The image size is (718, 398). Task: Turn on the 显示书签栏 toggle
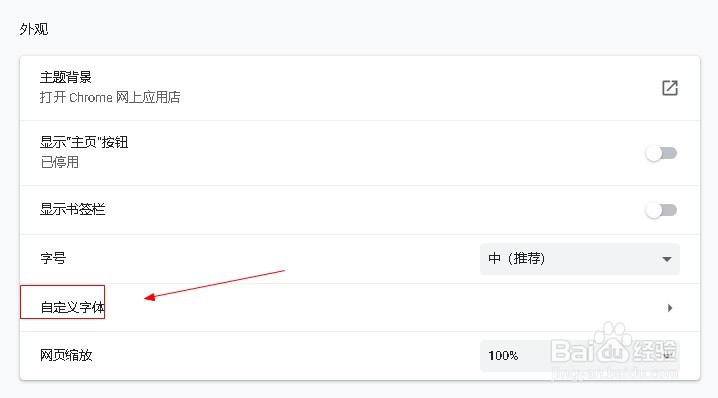(661, 210)
